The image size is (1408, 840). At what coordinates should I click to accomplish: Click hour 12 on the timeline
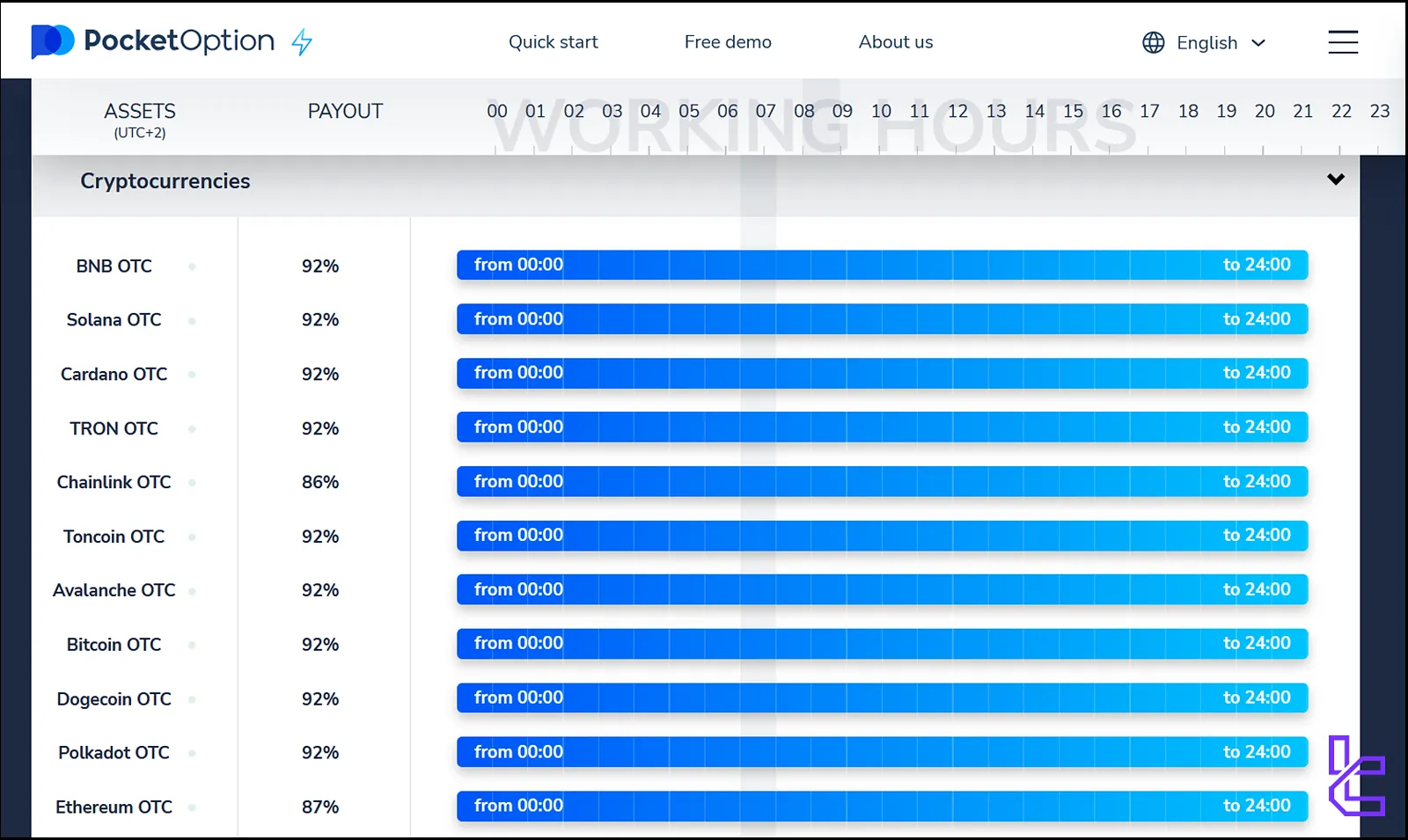957,111
